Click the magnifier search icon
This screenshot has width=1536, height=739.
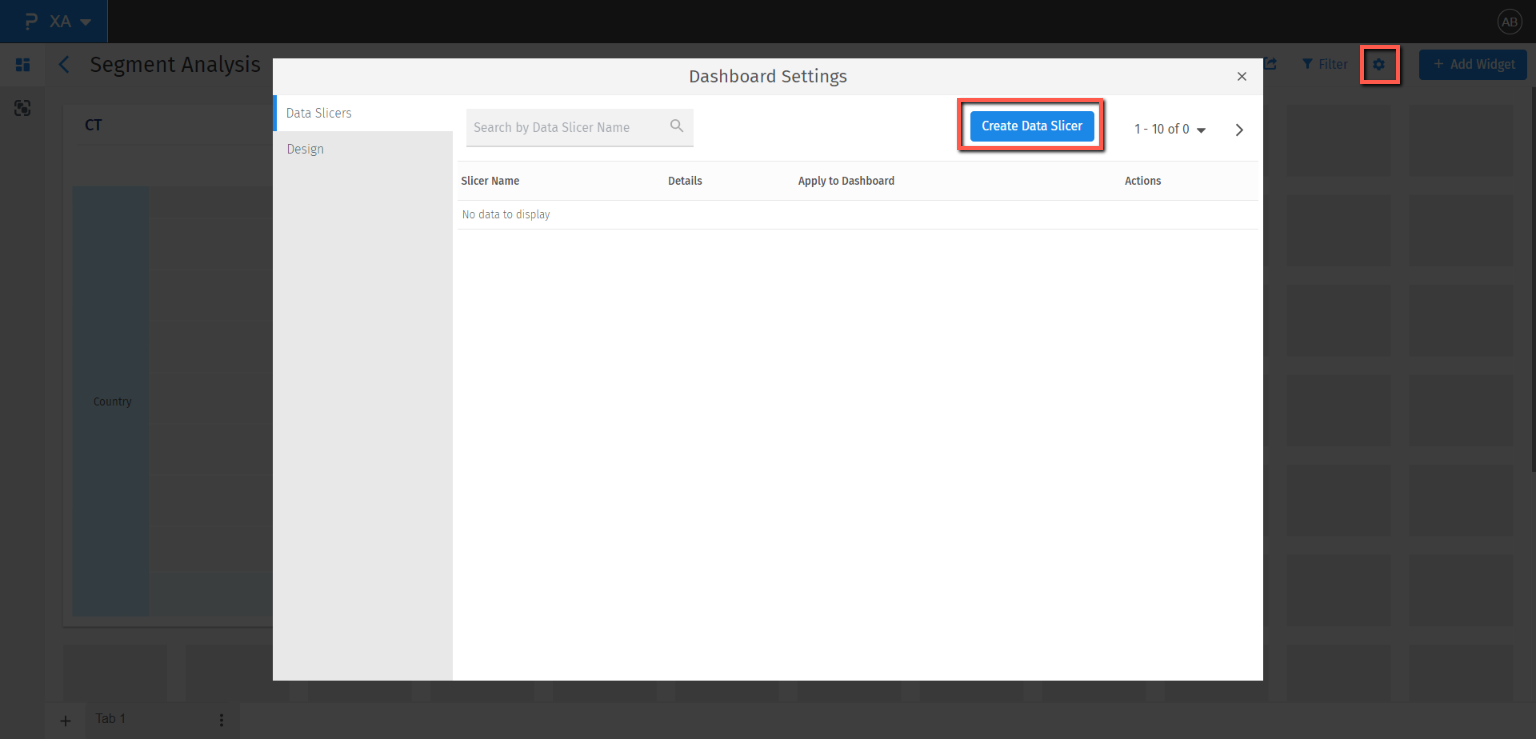tap(677, 126)
